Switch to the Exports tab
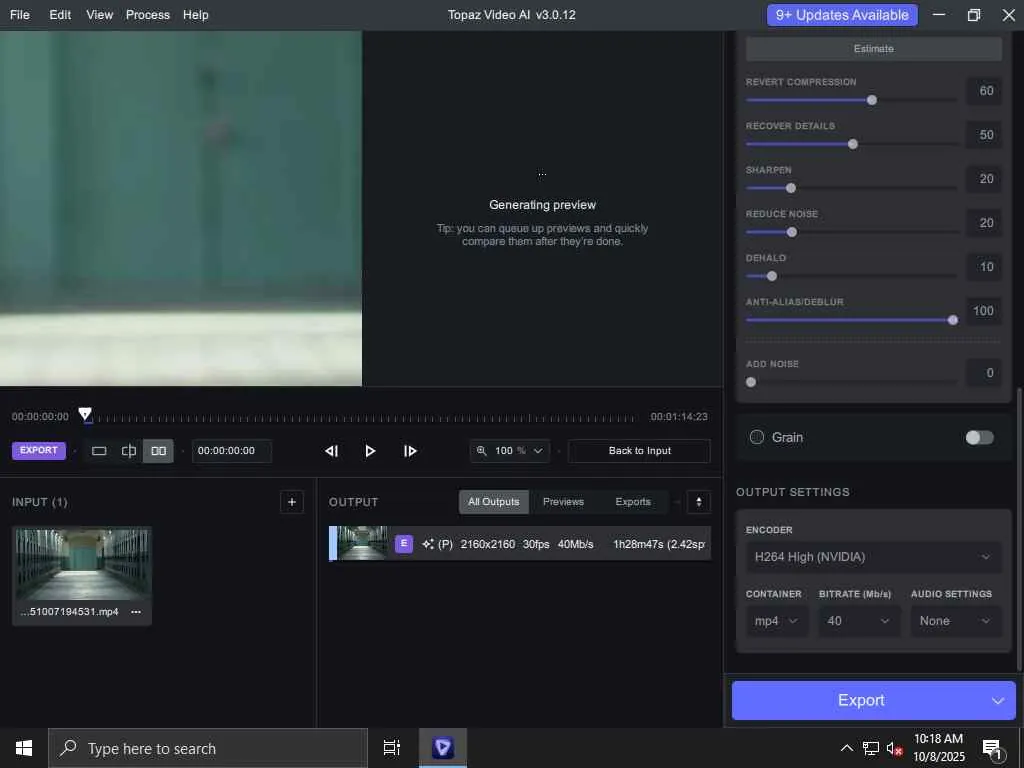This screenshot has width=1024, height=768. click(633, 502)
